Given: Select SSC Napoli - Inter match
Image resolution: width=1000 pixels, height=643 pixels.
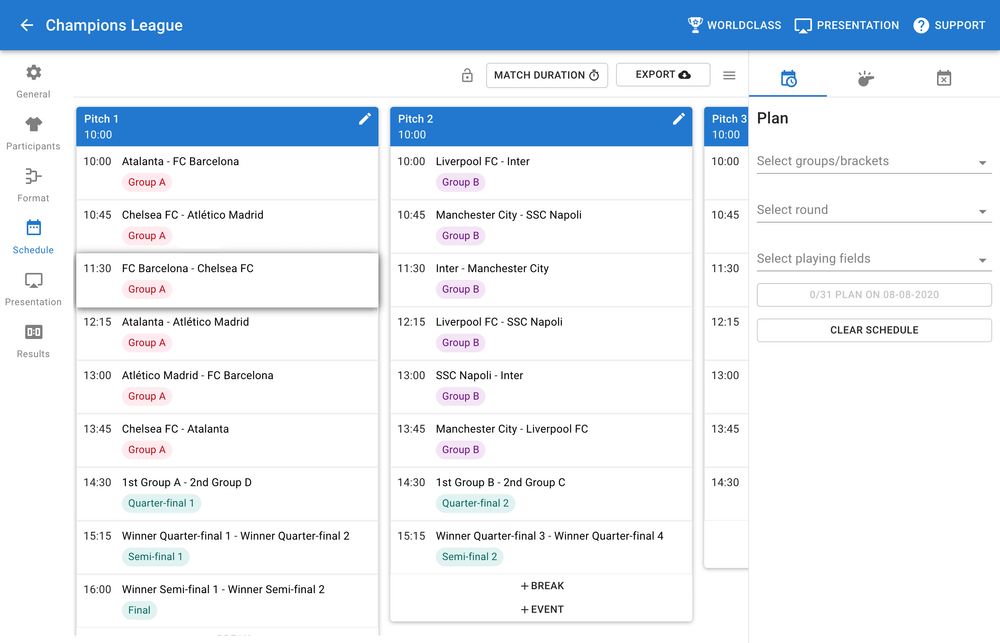Looking at the screenshot, I should click(x=541, y=387).
